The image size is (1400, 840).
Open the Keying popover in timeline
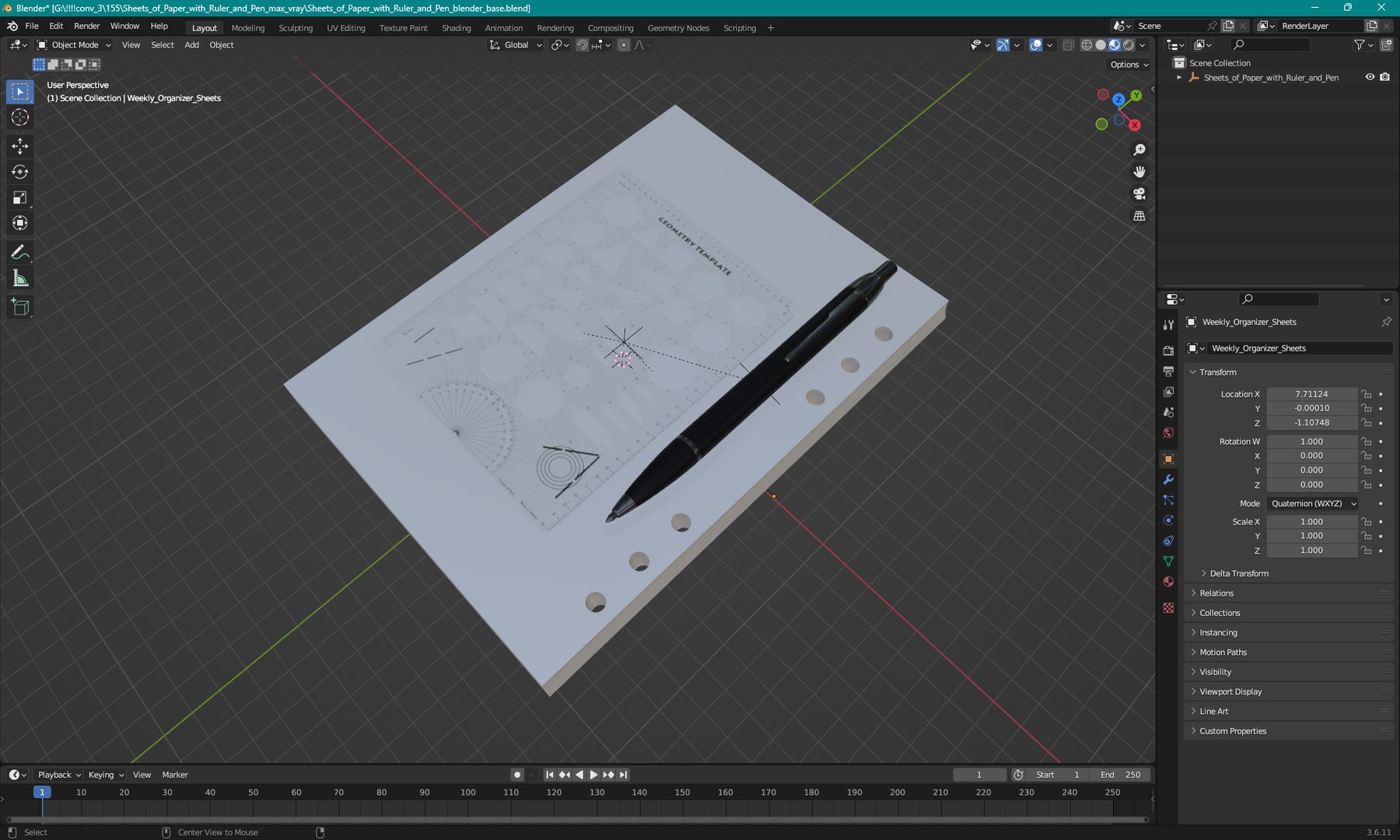[x=106, y=775]
